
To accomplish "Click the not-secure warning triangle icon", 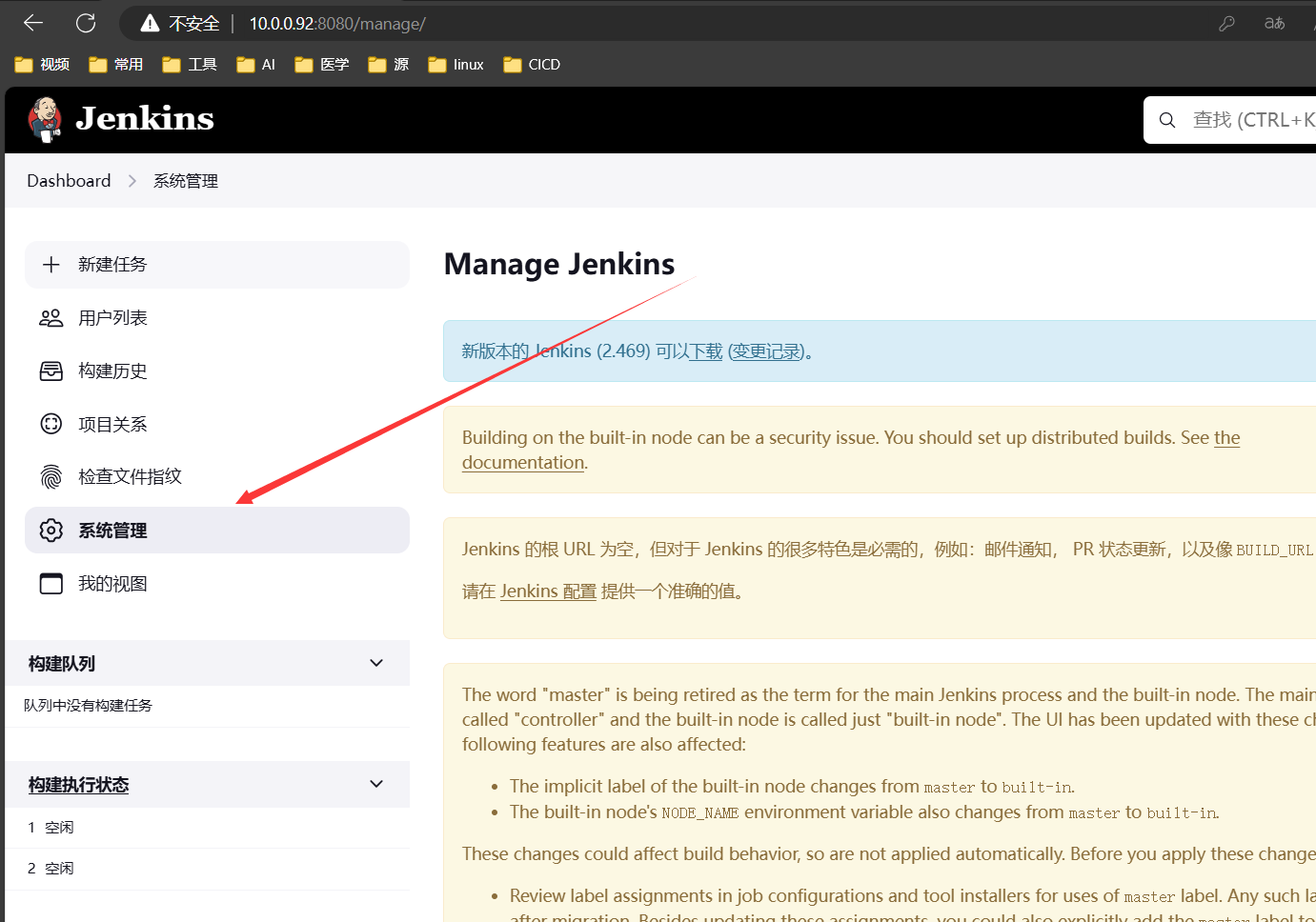I will (x=150, y=23).
